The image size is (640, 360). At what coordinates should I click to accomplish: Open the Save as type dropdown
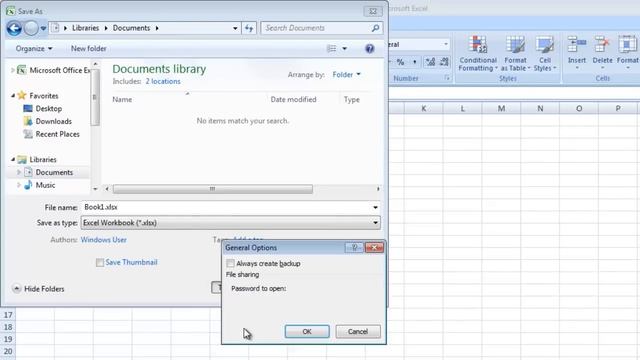231,223
